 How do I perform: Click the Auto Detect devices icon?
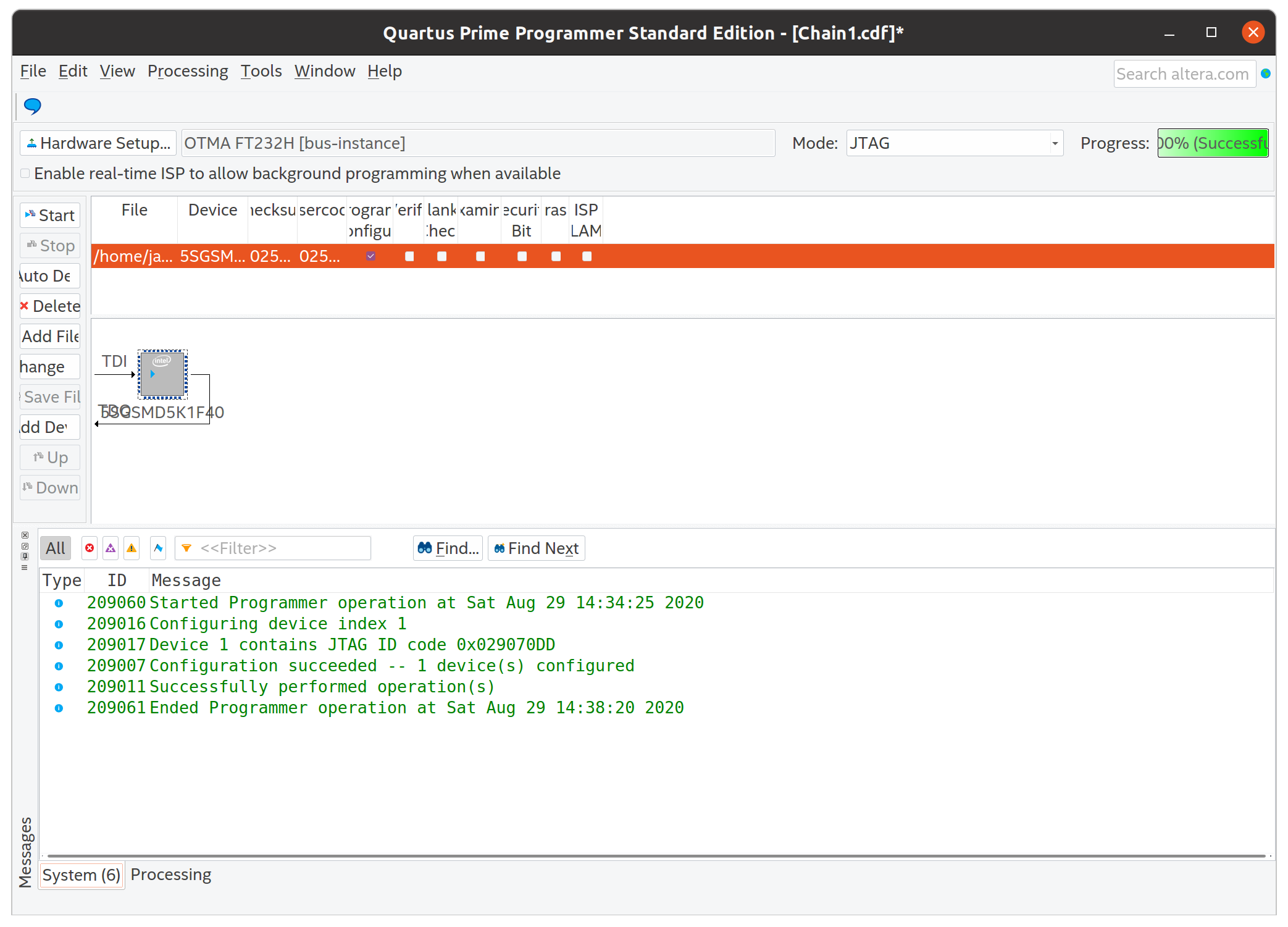tap(50, 275)
